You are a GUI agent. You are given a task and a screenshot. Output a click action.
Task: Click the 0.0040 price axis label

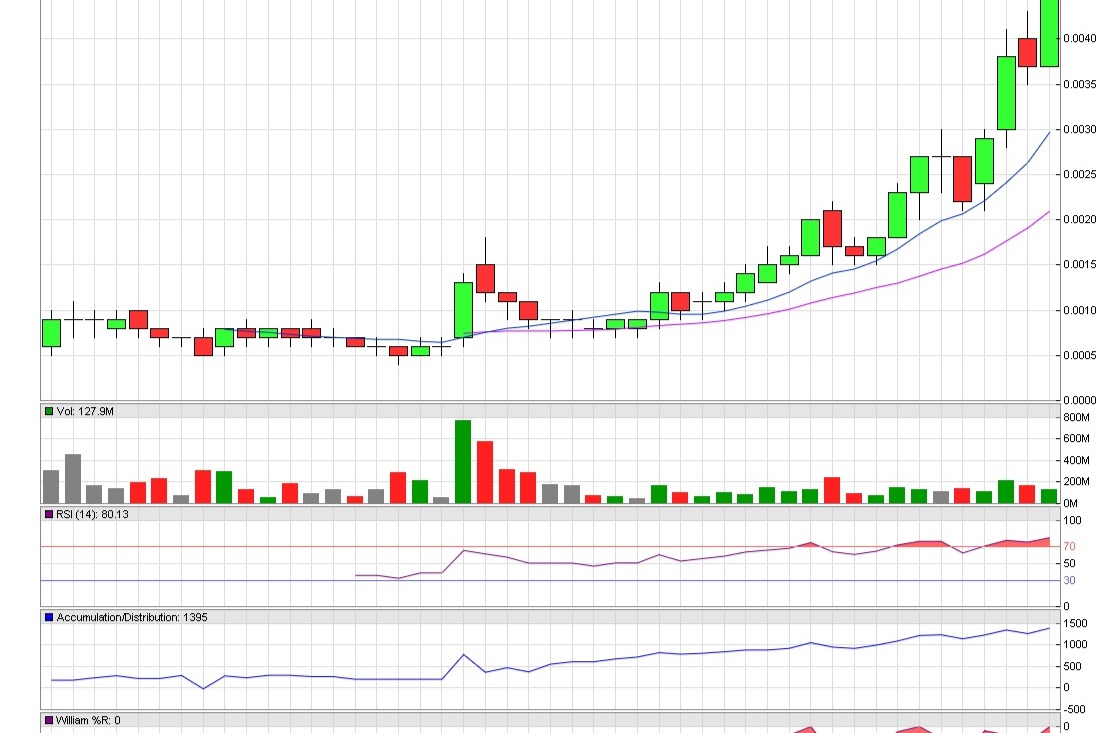coord(1080,39)
